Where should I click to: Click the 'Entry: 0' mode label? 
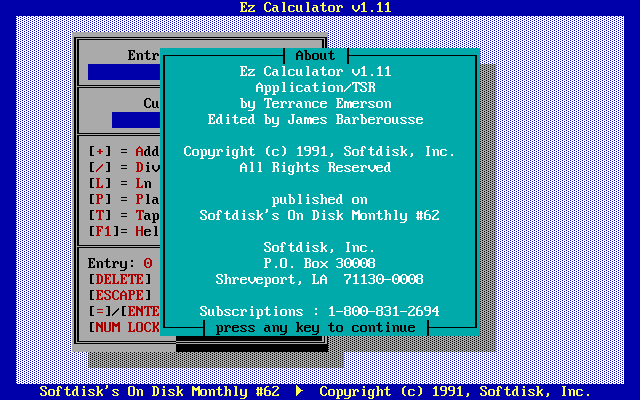pos(120,263)
